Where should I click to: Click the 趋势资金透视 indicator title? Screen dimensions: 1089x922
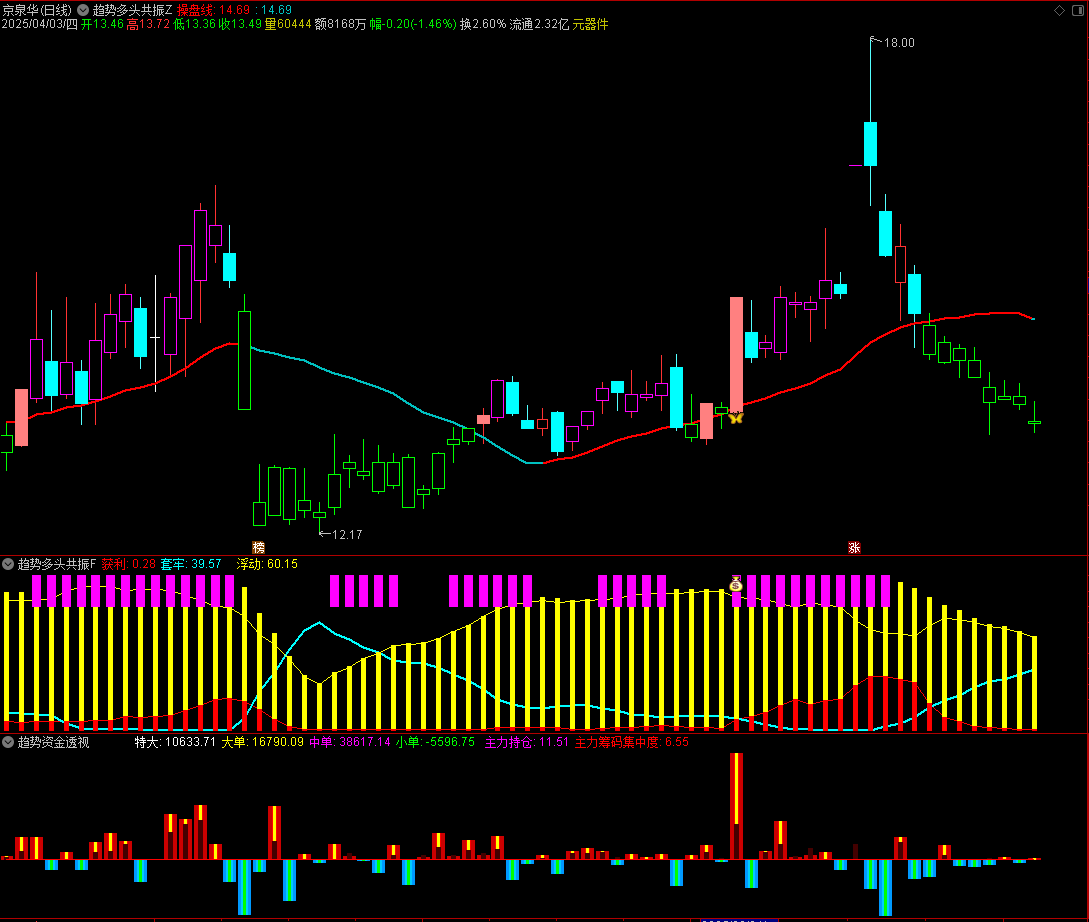[x=53, y=742]
